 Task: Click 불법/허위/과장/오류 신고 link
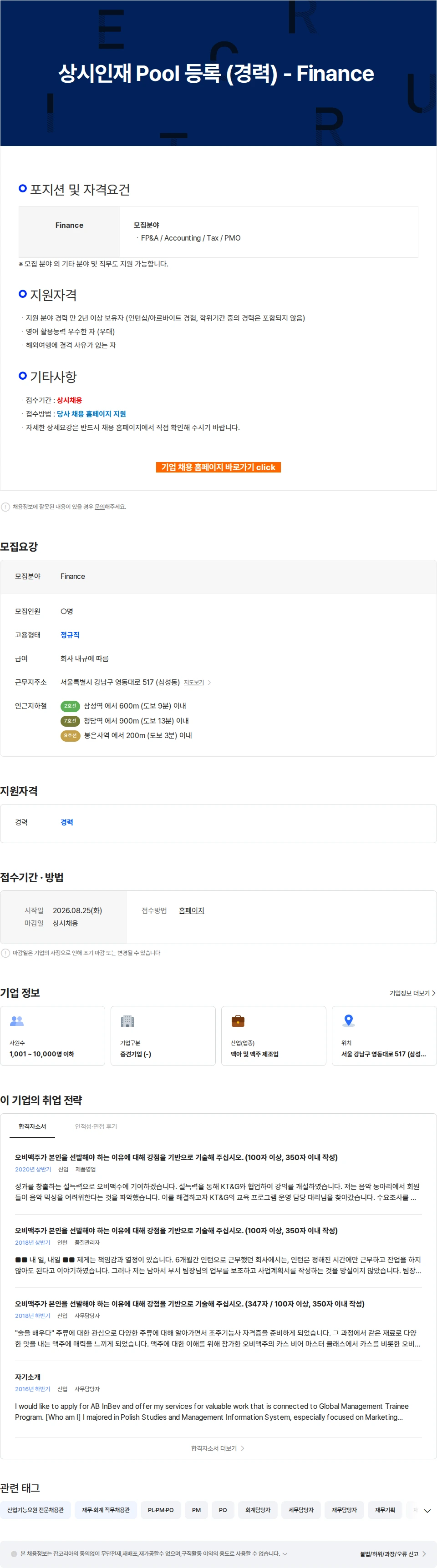tap(393, 1554)
